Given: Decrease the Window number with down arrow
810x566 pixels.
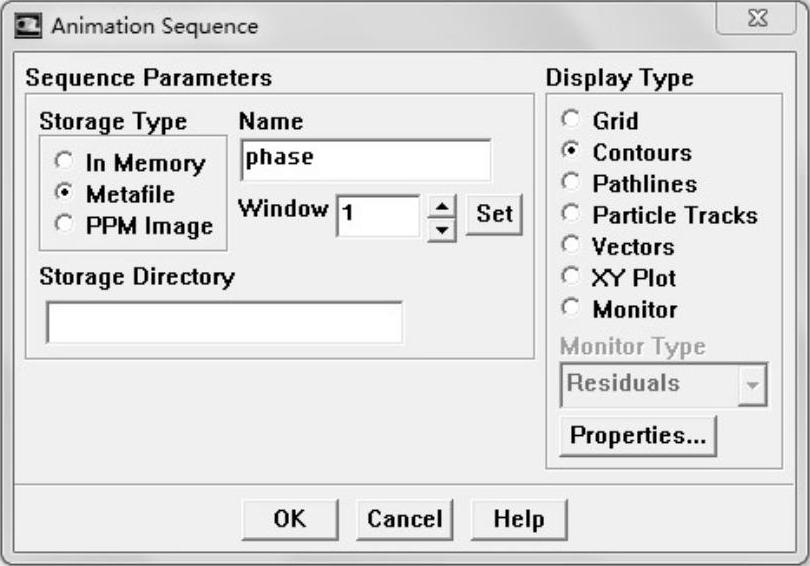Looking at the screenshot, I should [x=441, y=227].
